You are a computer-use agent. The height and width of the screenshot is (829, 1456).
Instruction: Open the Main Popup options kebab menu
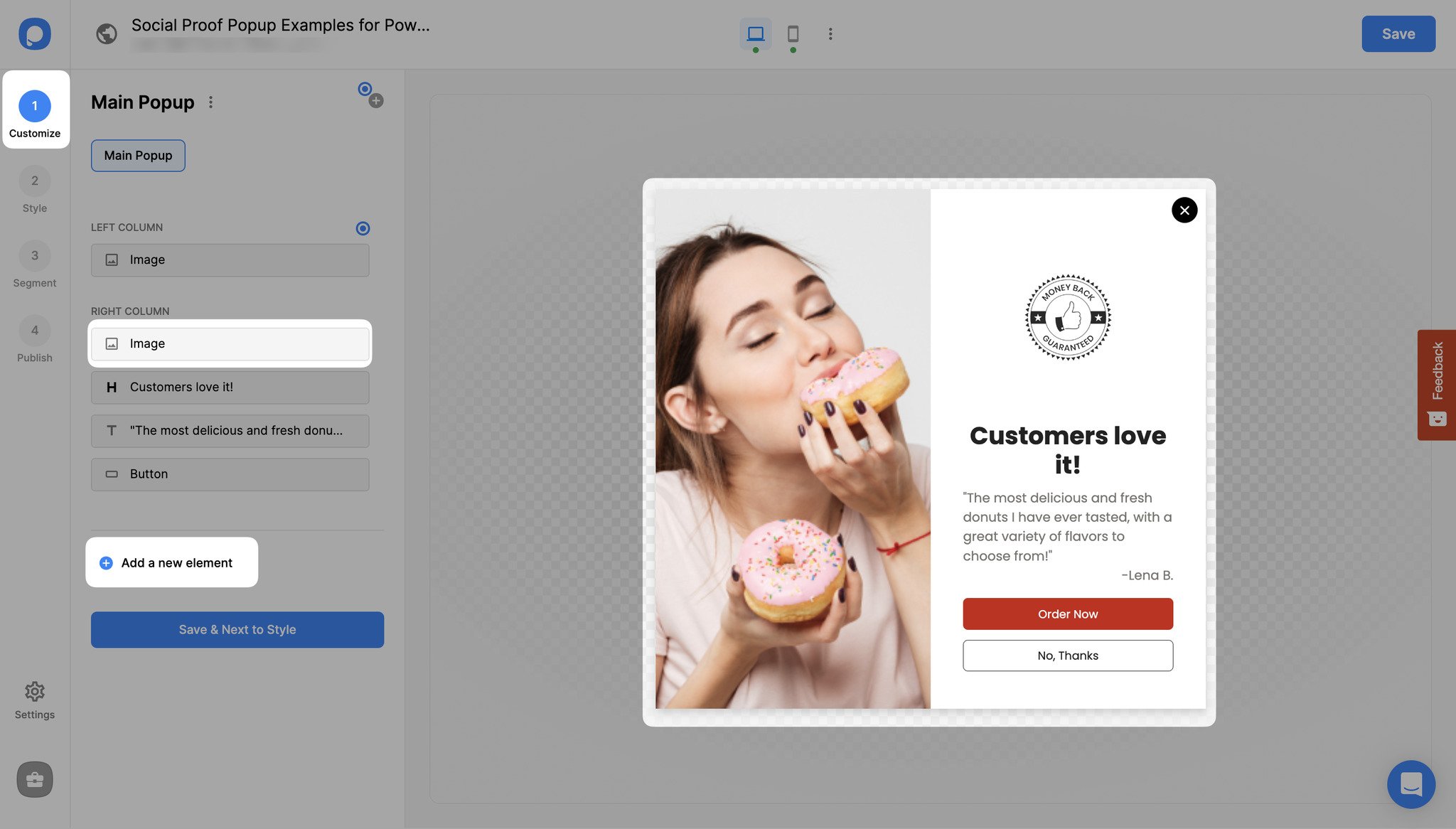pos(210,102)
